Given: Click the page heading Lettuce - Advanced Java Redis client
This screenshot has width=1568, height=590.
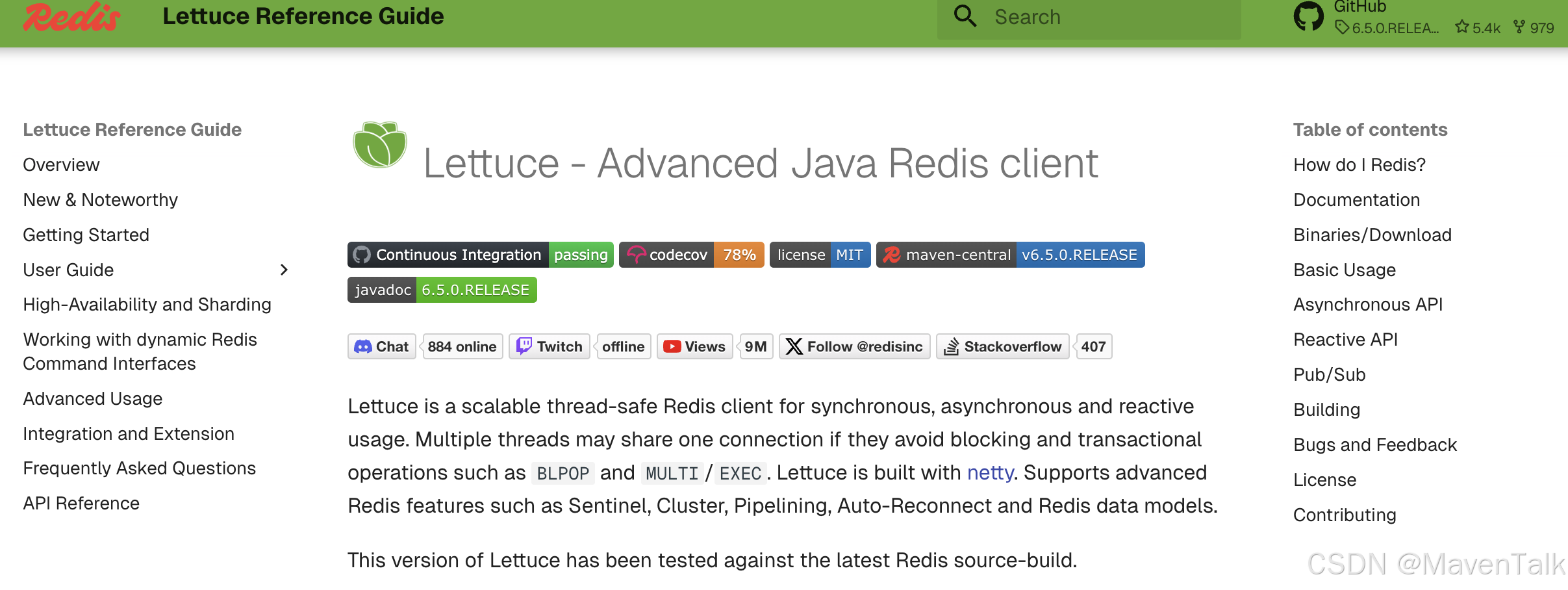Looking at the screenshot, I should 761,163.
